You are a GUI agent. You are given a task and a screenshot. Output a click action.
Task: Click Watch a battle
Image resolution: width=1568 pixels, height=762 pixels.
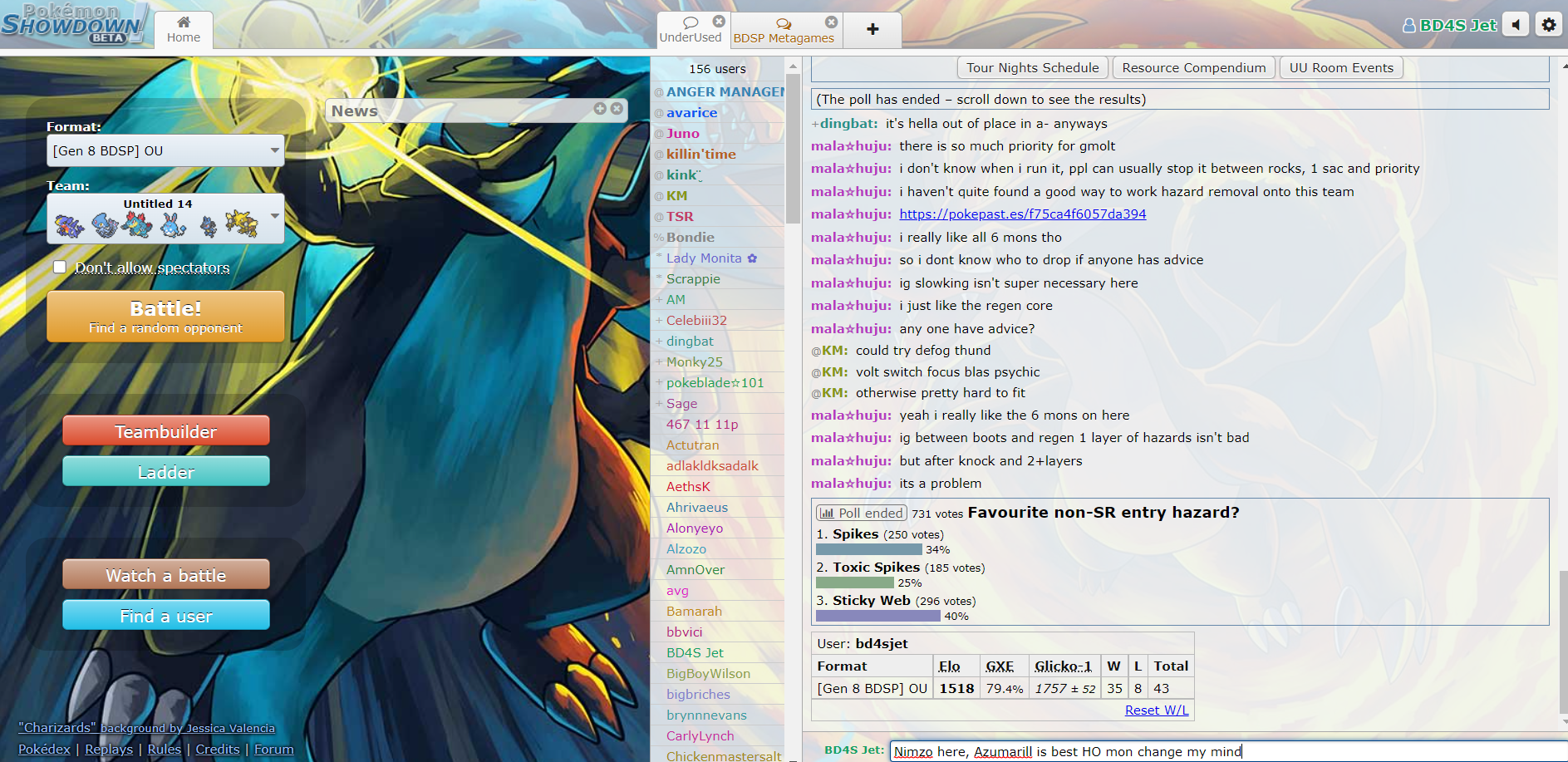click(166, 575)
